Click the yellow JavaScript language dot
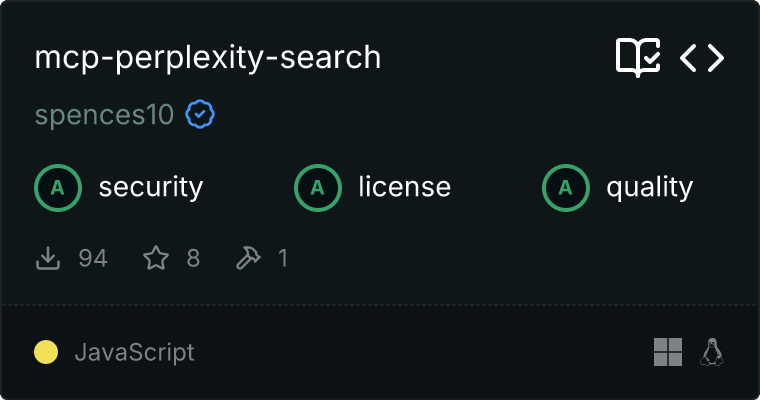 [x=46, y=352]
